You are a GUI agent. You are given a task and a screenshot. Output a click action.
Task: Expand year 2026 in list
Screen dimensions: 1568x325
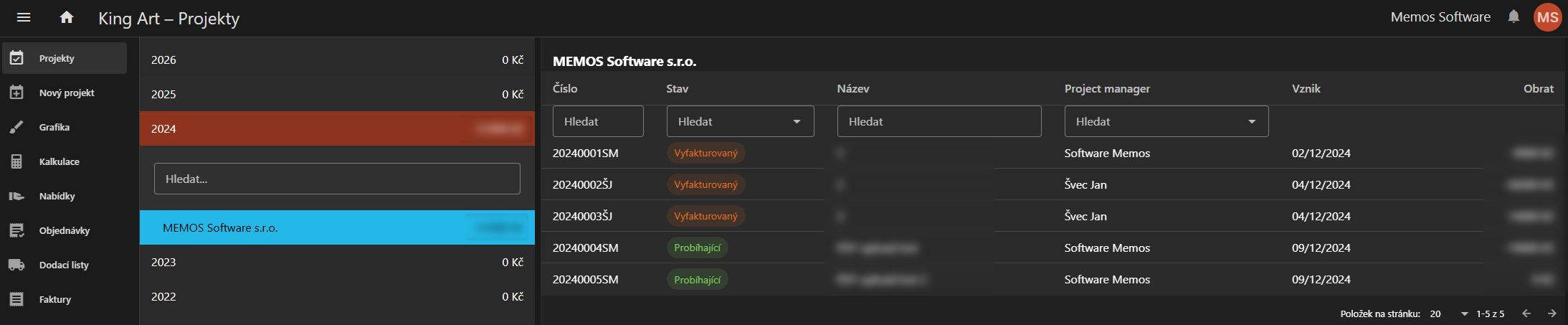pos(337,60)
